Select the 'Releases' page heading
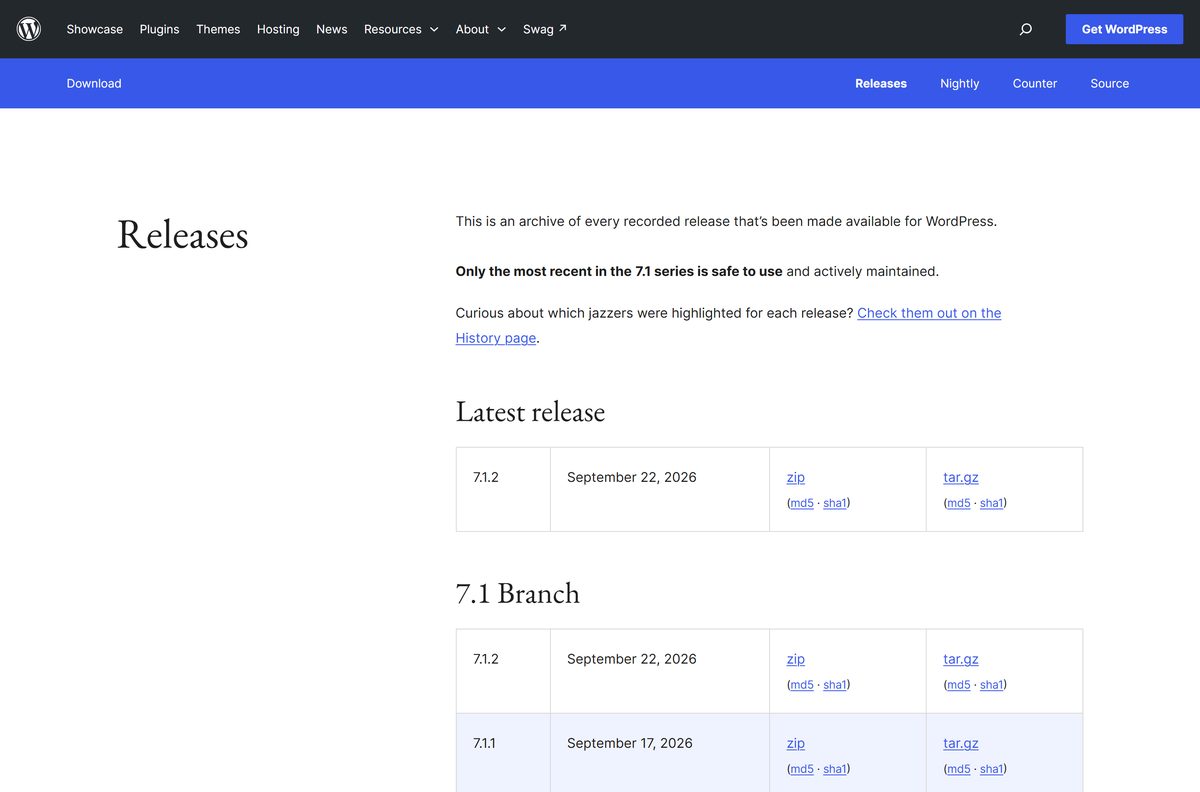This screenshot has height=792, width=1200. pos(183,234)
